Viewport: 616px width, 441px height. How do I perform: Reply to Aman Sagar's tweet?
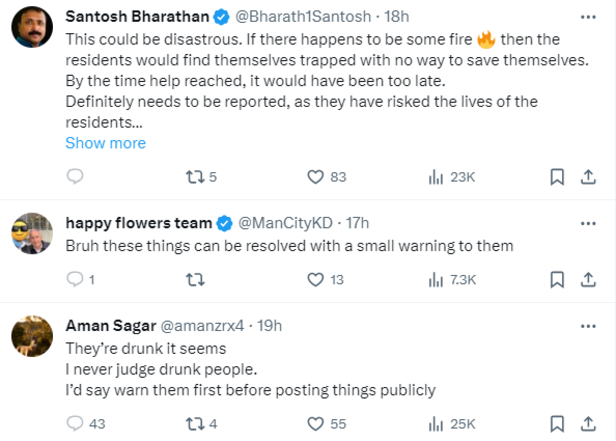pyautogui.click(x=74, y=424)
